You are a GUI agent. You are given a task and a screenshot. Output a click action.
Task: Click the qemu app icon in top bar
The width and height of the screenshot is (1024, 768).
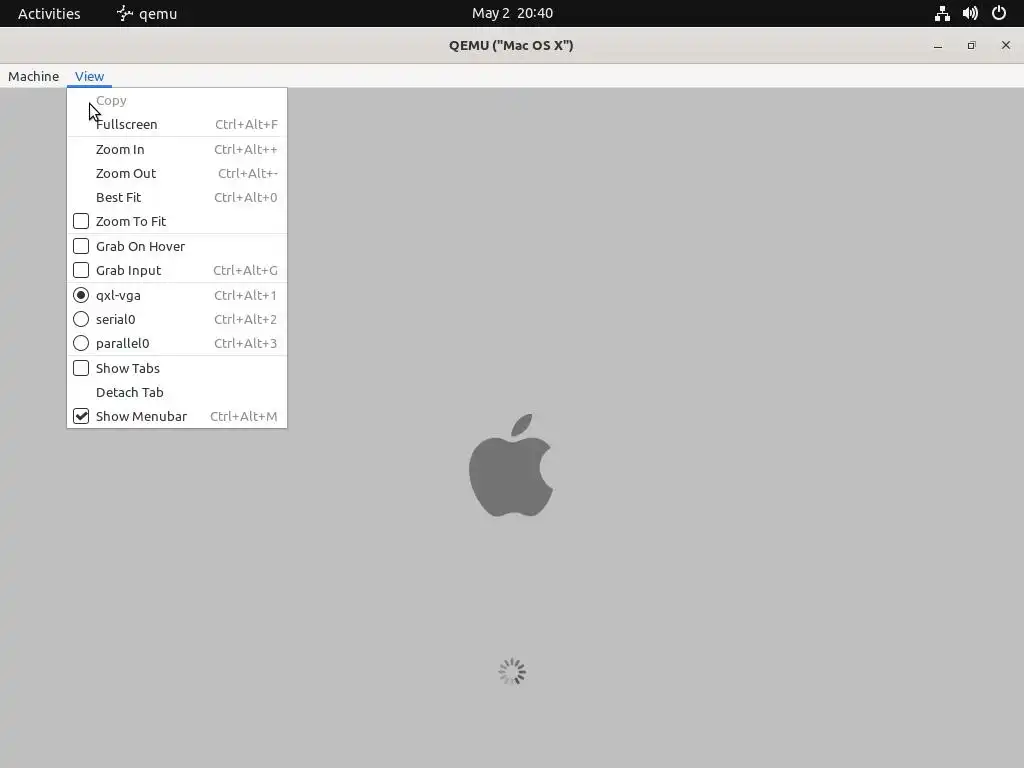pos(124,13)
